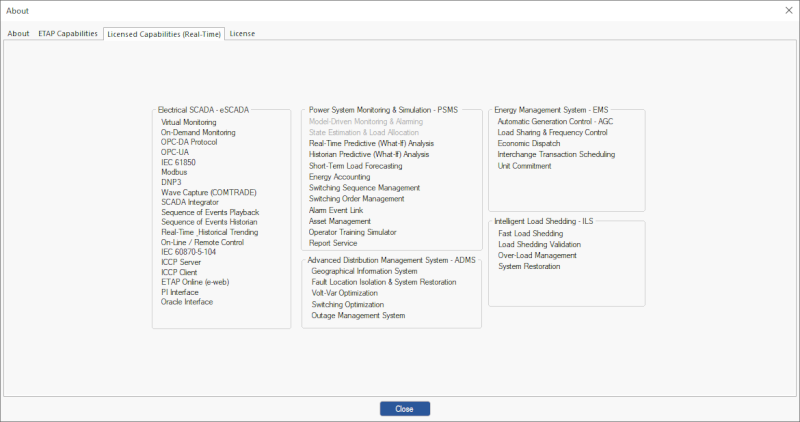Click Virtual Monitoring text
This screenshot has height=422, width=800.
(x=189, y=122)
